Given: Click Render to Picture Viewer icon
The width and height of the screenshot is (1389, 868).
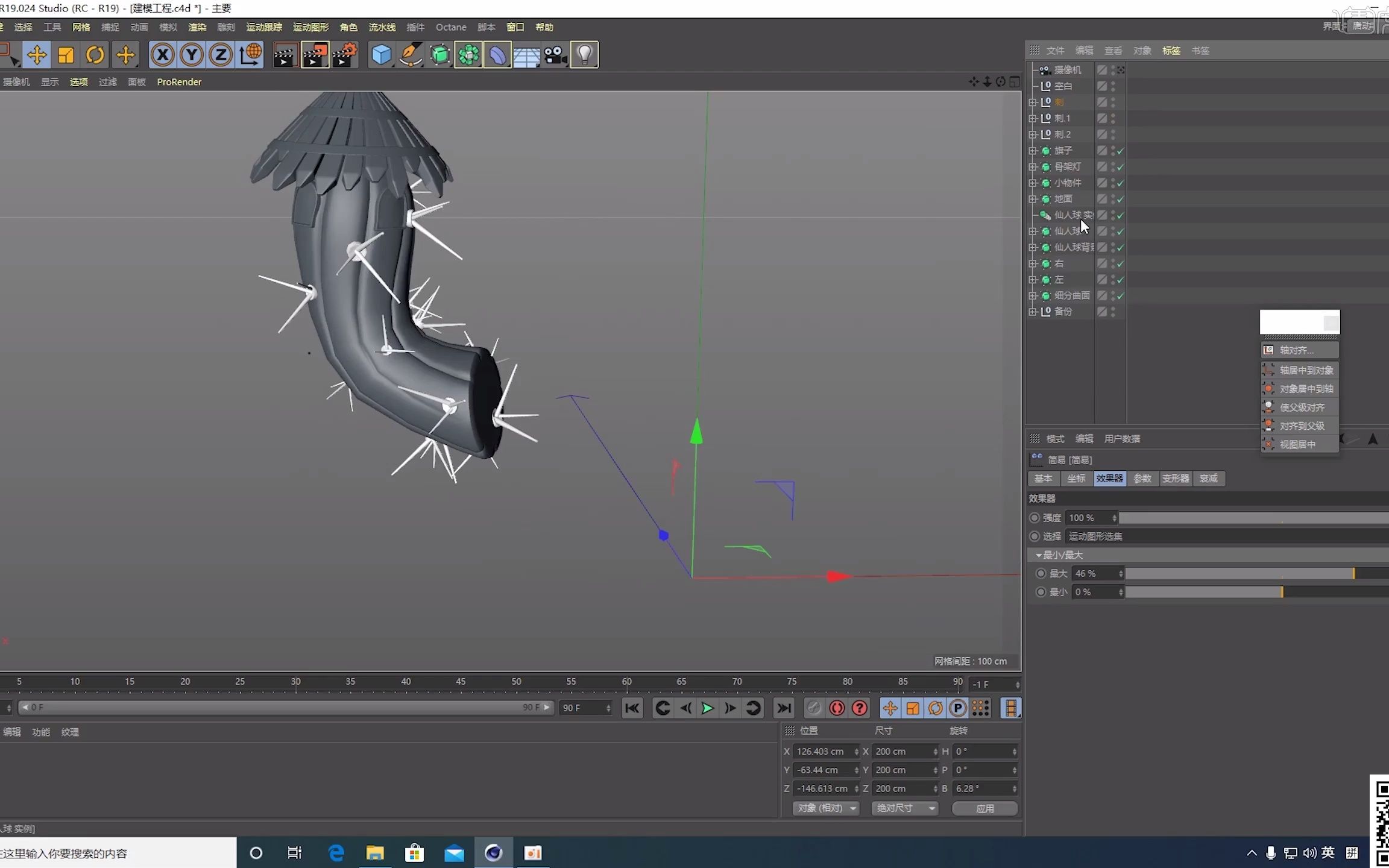Looking at the screenshot, I should (315, 55).
